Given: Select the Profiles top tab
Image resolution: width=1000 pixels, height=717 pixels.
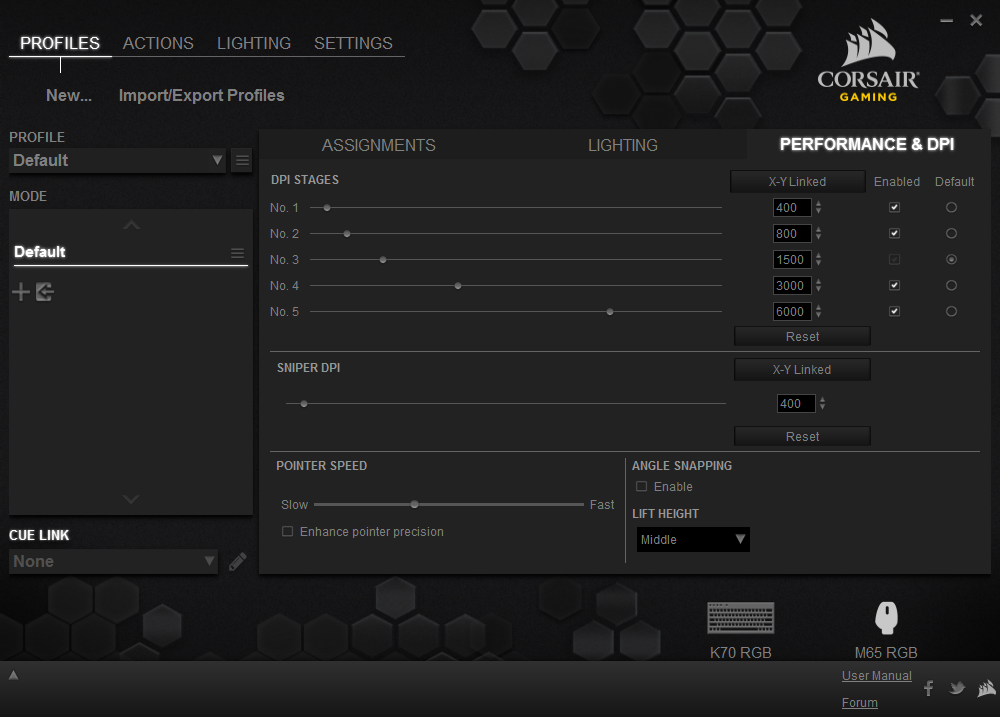Looking at the screenshot, I should coord(60,43).
